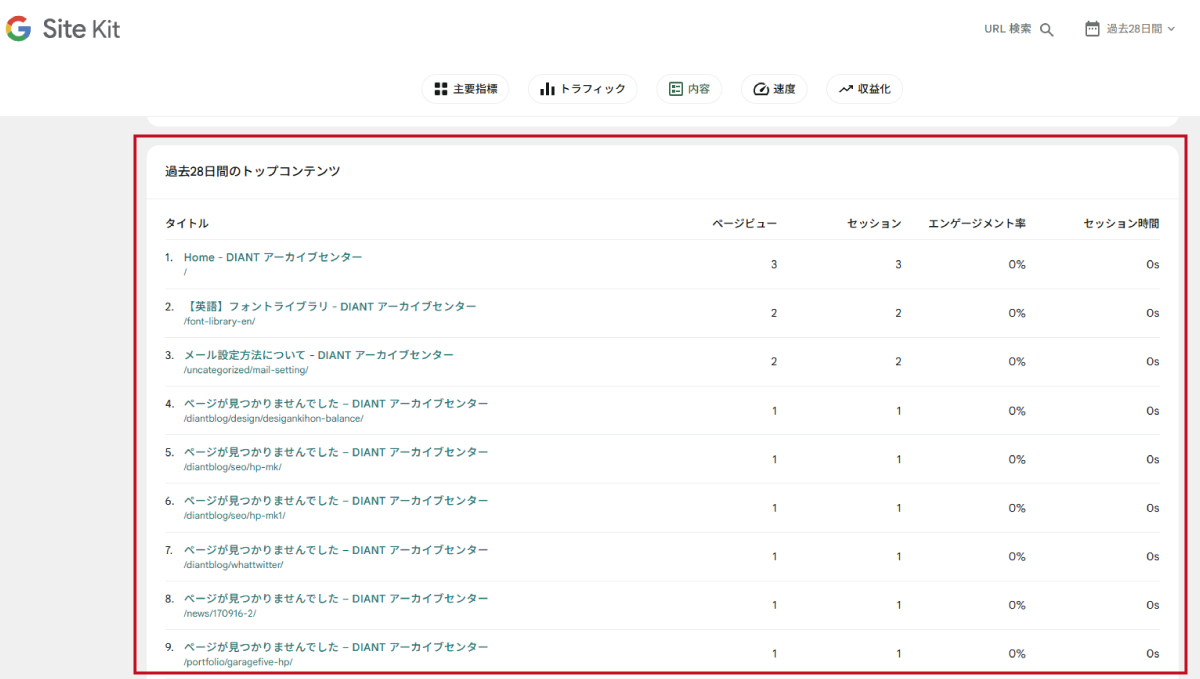Click the URL 検索 search text
This screenshot has height=679, width=1200.
1007,29
